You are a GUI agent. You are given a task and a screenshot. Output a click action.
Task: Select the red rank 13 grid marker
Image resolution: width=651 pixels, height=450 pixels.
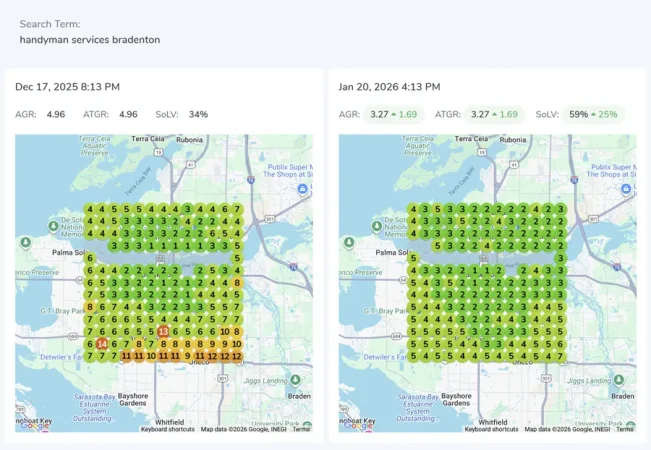[163, 331]
